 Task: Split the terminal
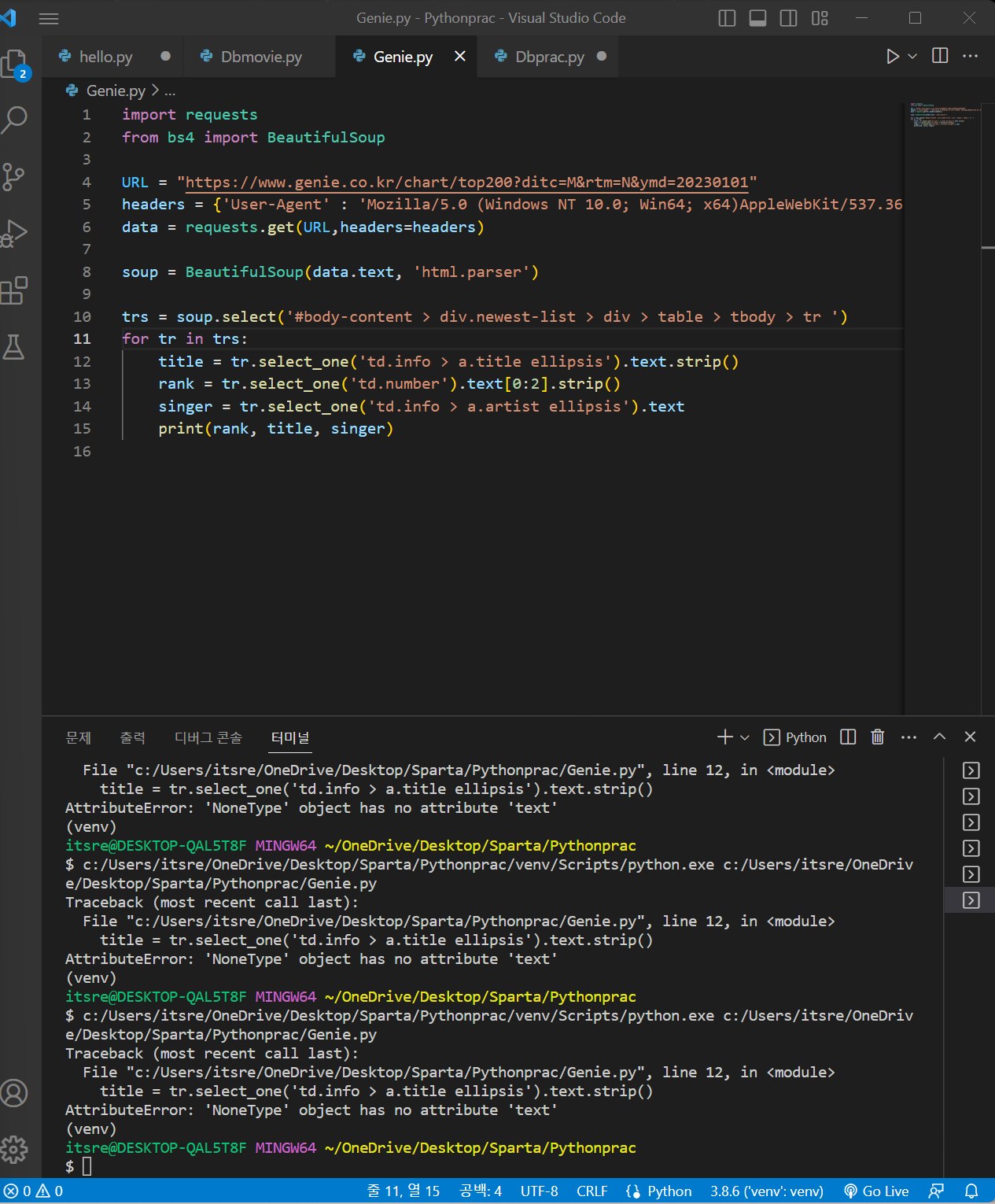(x=848, y=737)
